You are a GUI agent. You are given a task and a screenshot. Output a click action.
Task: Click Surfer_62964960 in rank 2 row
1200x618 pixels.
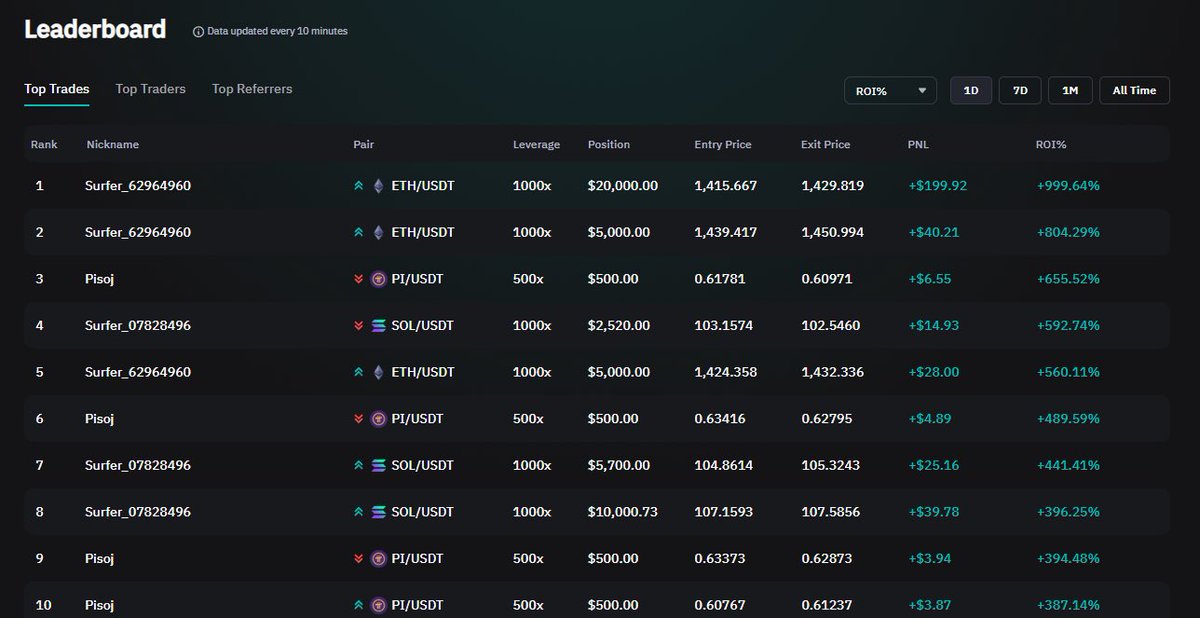pyautogui.click(x=138, y=232)
